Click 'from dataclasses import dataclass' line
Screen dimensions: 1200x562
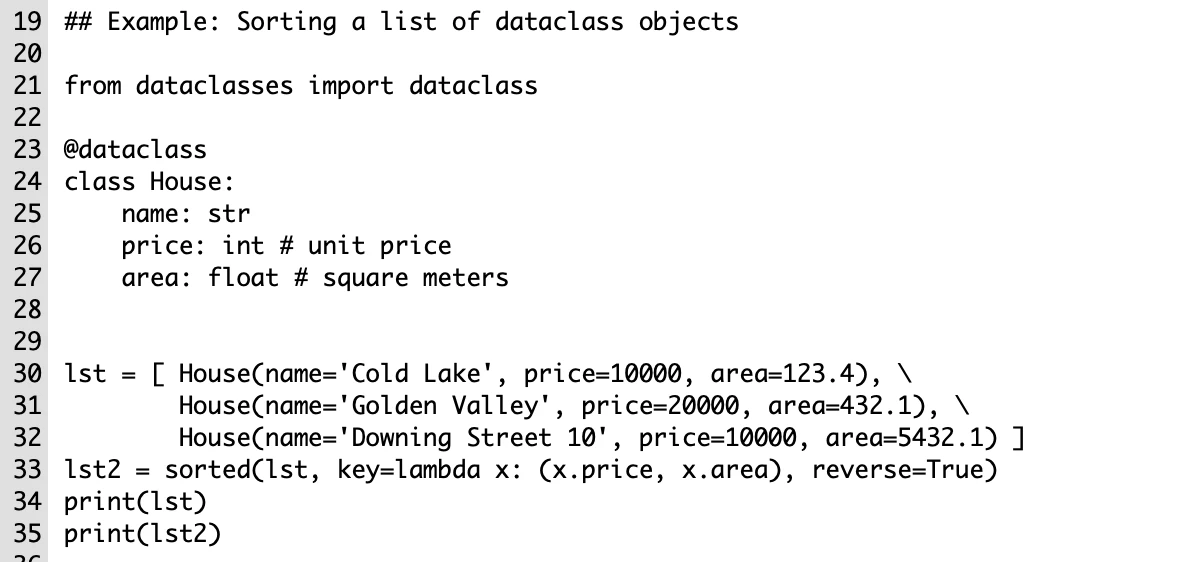301,86
